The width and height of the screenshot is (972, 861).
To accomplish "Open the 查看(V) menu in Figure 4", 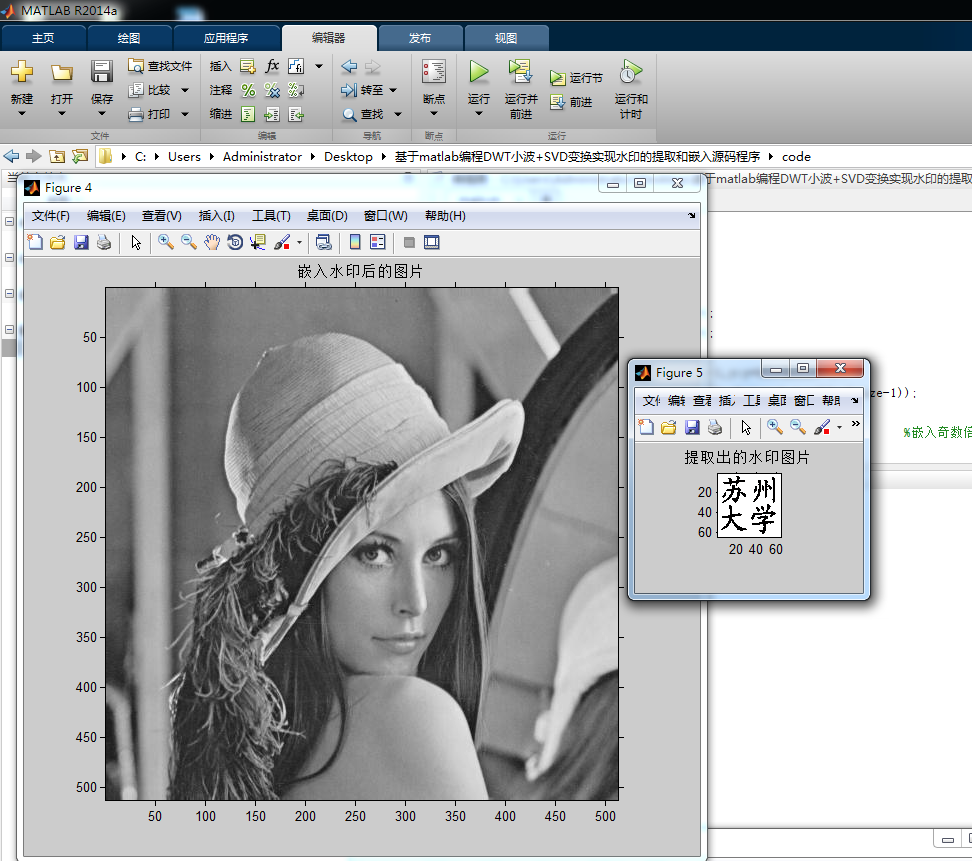I will click(x=162, y=216).
